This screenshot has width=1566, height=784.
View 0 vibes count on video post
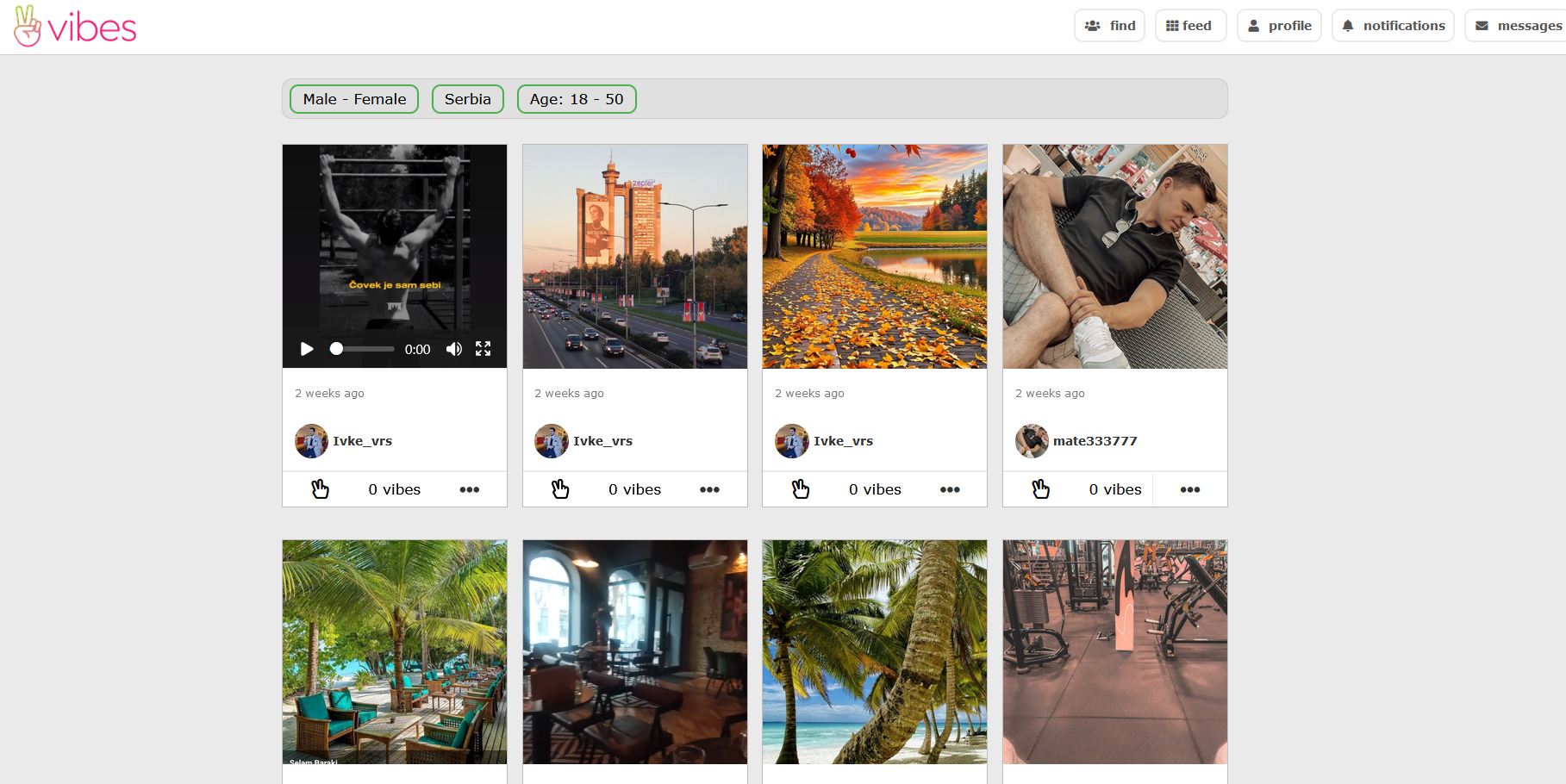[x=395, y=489]
